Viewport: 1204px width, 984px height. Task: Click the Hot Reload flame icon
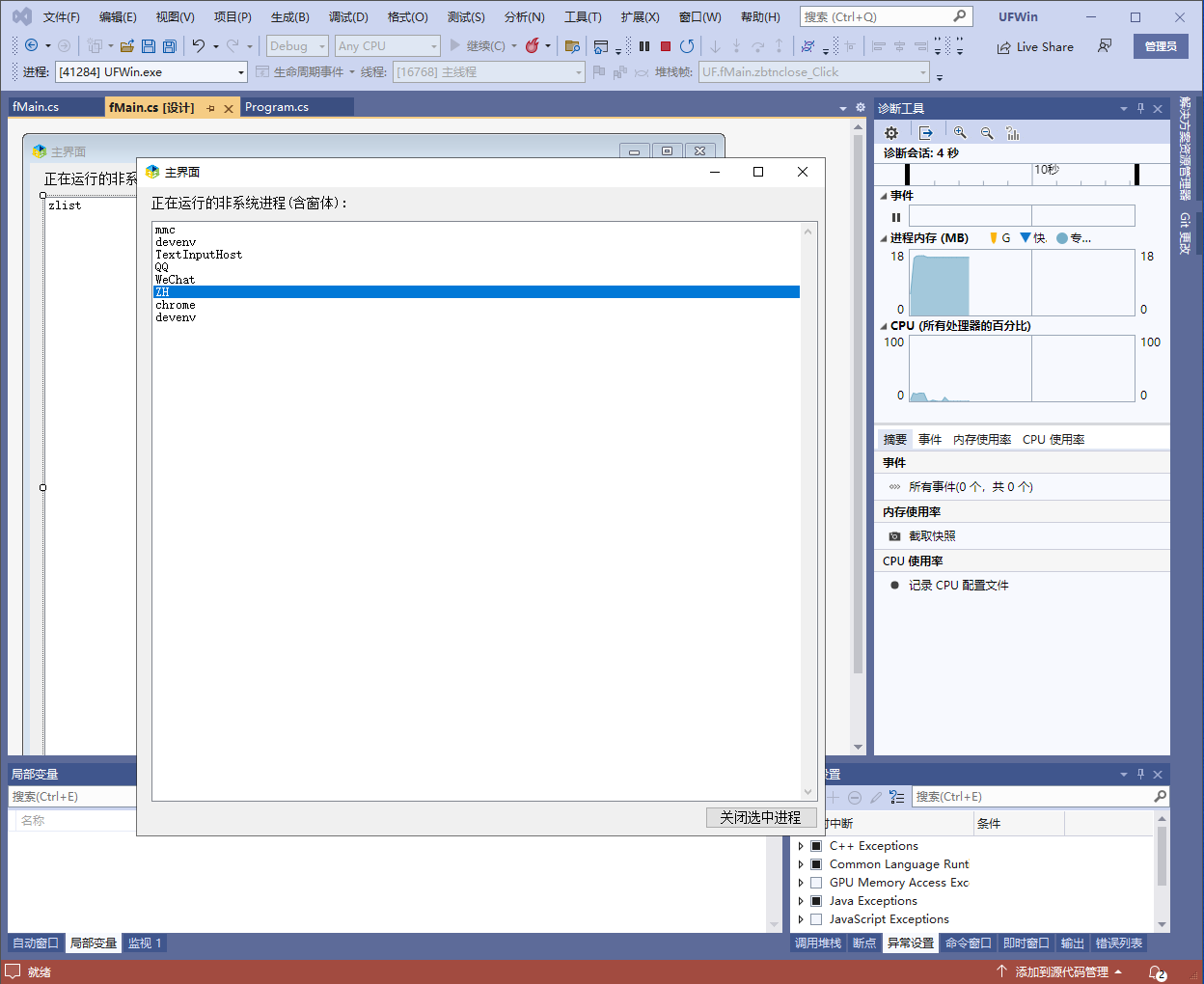(x=532, y=46)
